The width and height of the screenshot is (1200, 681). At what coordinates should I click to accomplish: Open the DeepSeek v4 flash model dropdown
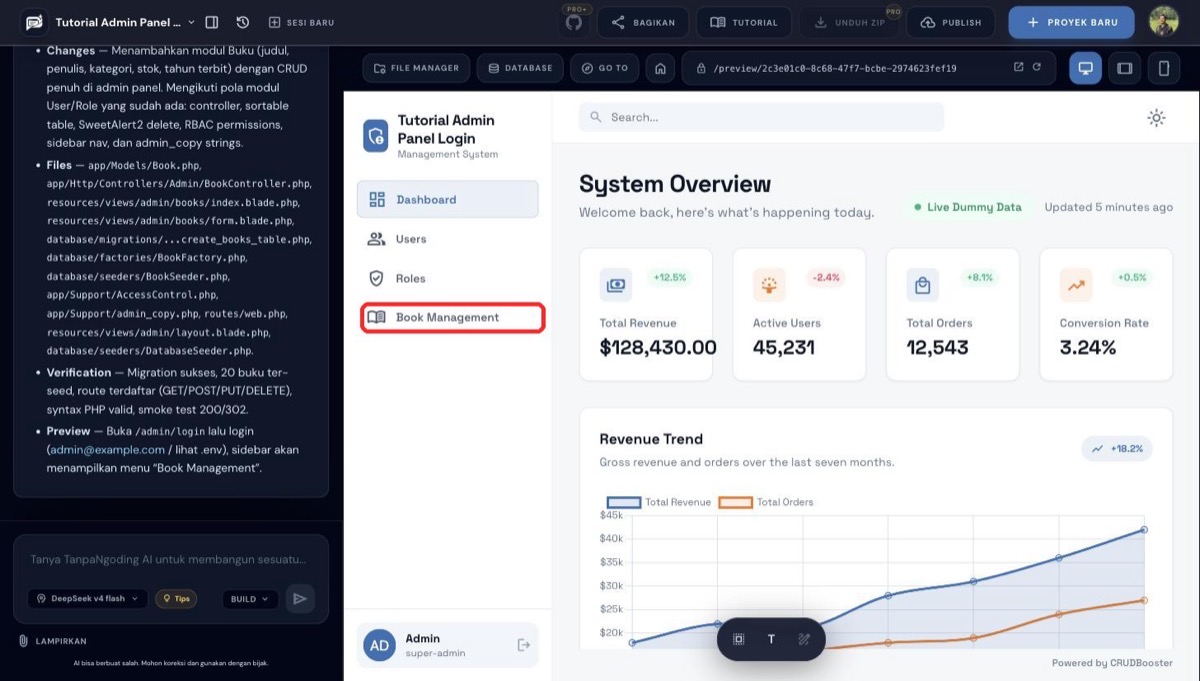[x=88, y=599]
